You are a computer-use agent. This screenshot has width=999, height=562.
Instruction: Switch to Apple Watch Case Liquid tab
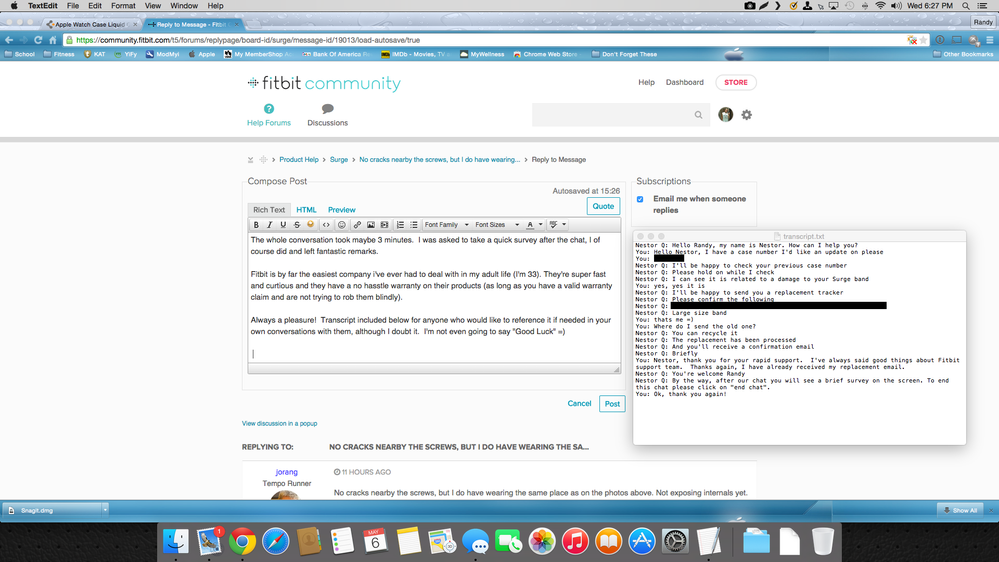(91, 24)
